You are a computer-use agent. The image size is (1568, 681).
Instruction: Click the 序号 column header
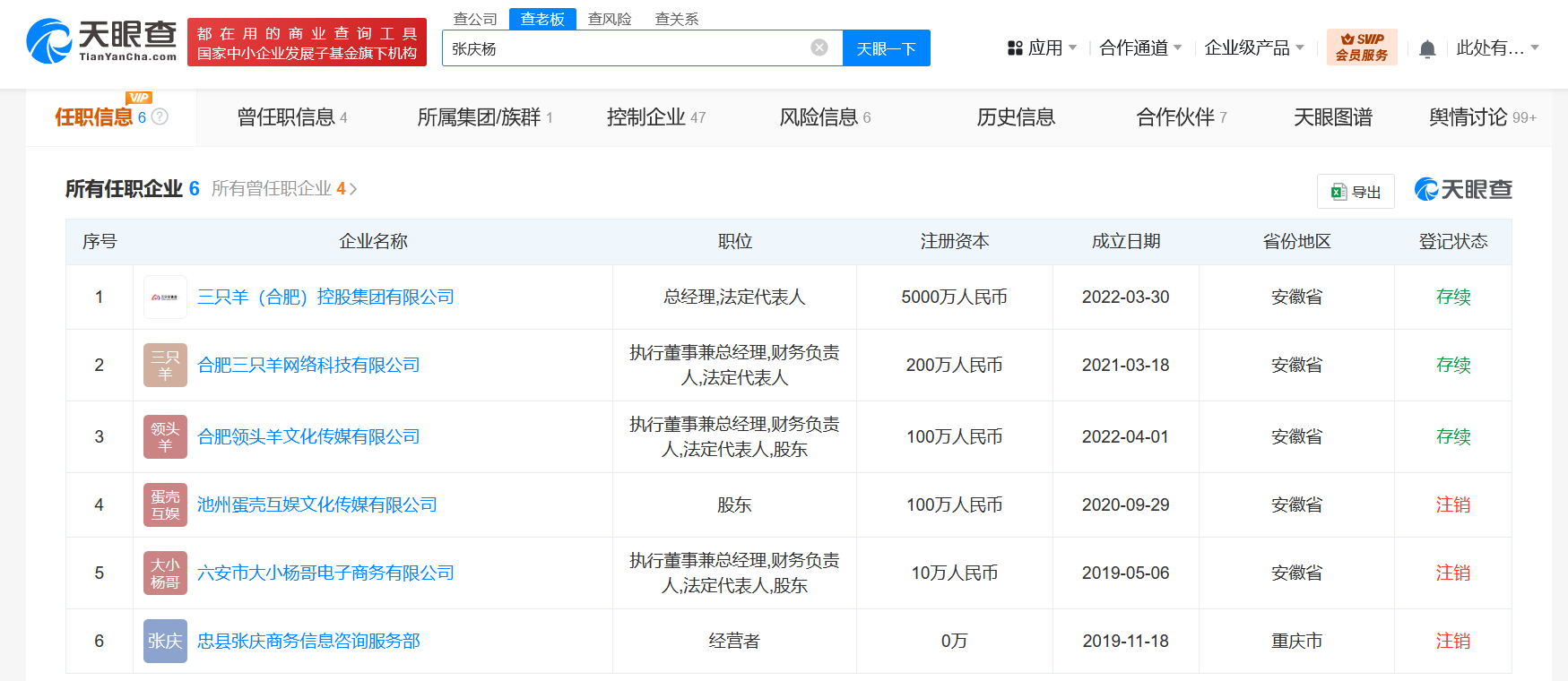[100, 241]
